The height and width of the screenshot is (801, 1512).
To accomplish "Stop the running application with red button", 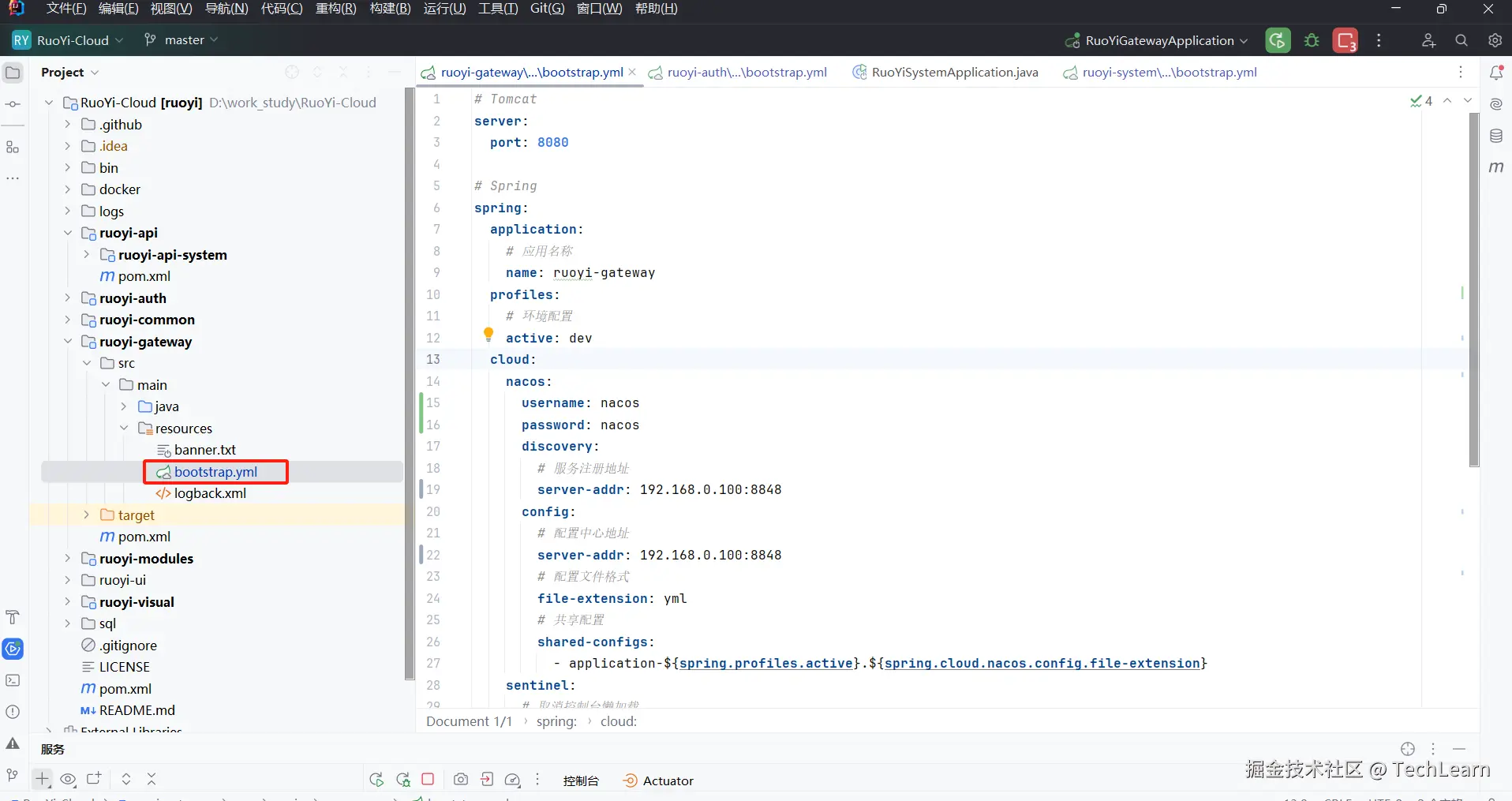I will tap(1345, 40).
